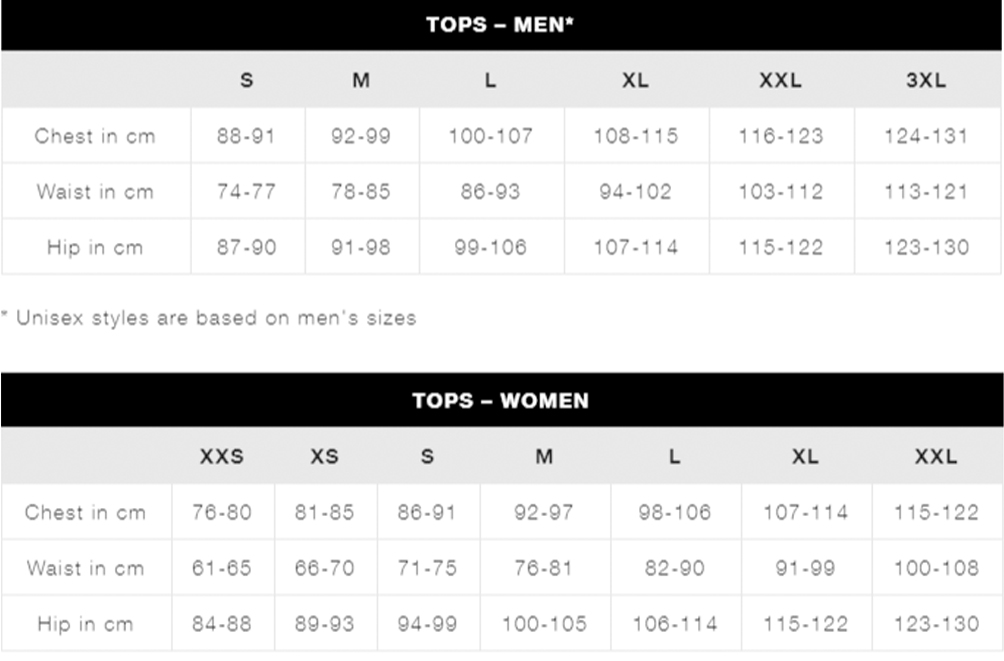Select men's 3XL waist value 113-121
This screenshot has width=1004, height=661.
(926, 192)
